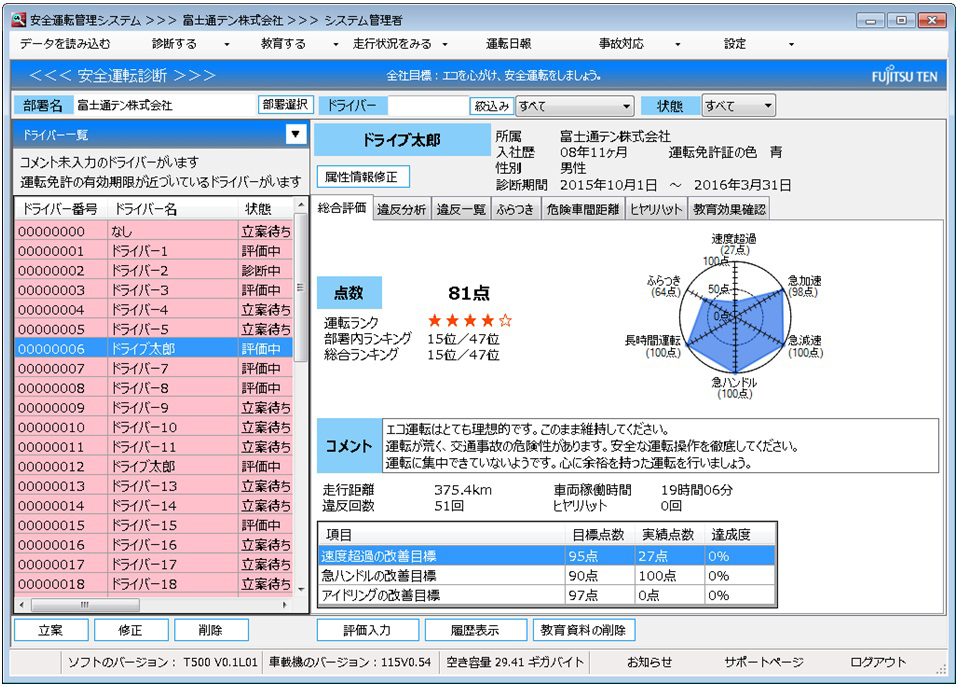Switch to the 違反分析 tab

coord(401,210)
